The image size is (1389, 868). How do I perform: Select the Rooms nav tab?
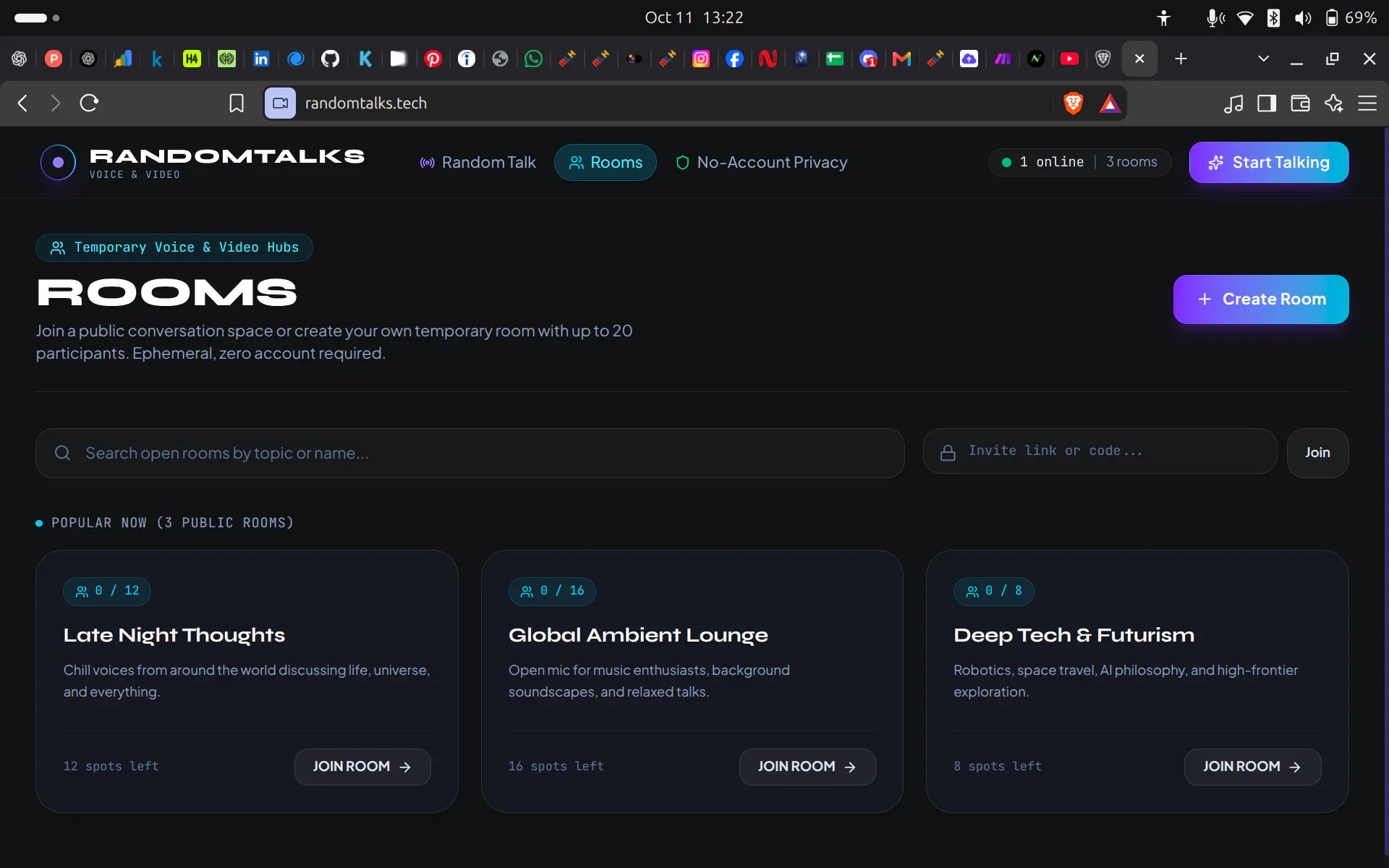tap(606, 163)
